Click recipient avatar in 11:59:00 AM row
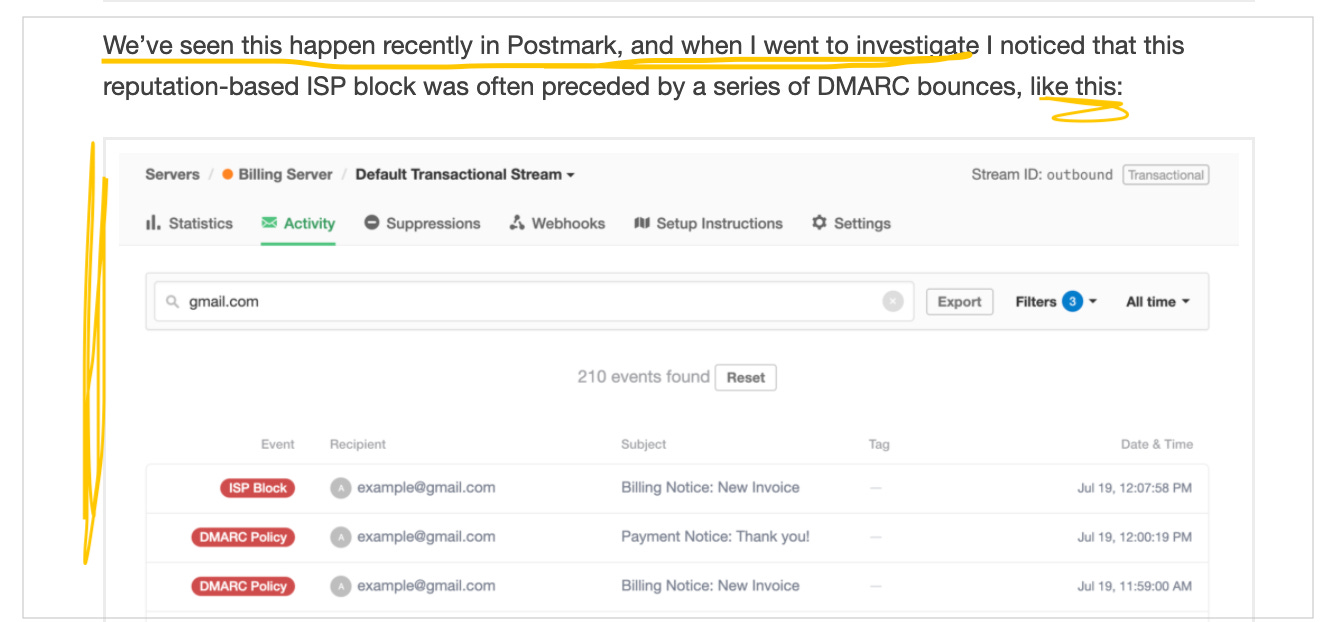This screenshot has width=1326, height=622. point(341,586)
